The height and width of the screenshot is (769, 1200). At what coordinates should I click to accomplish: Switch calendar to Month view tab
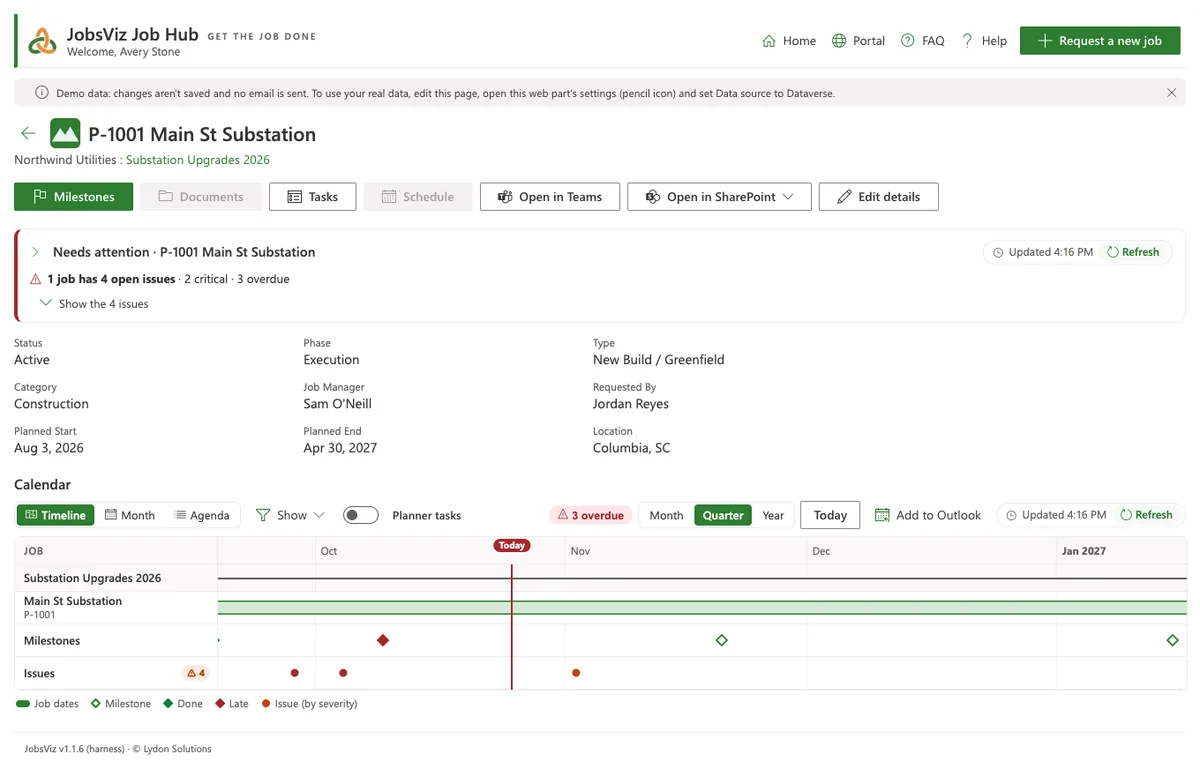coord(130,515)
